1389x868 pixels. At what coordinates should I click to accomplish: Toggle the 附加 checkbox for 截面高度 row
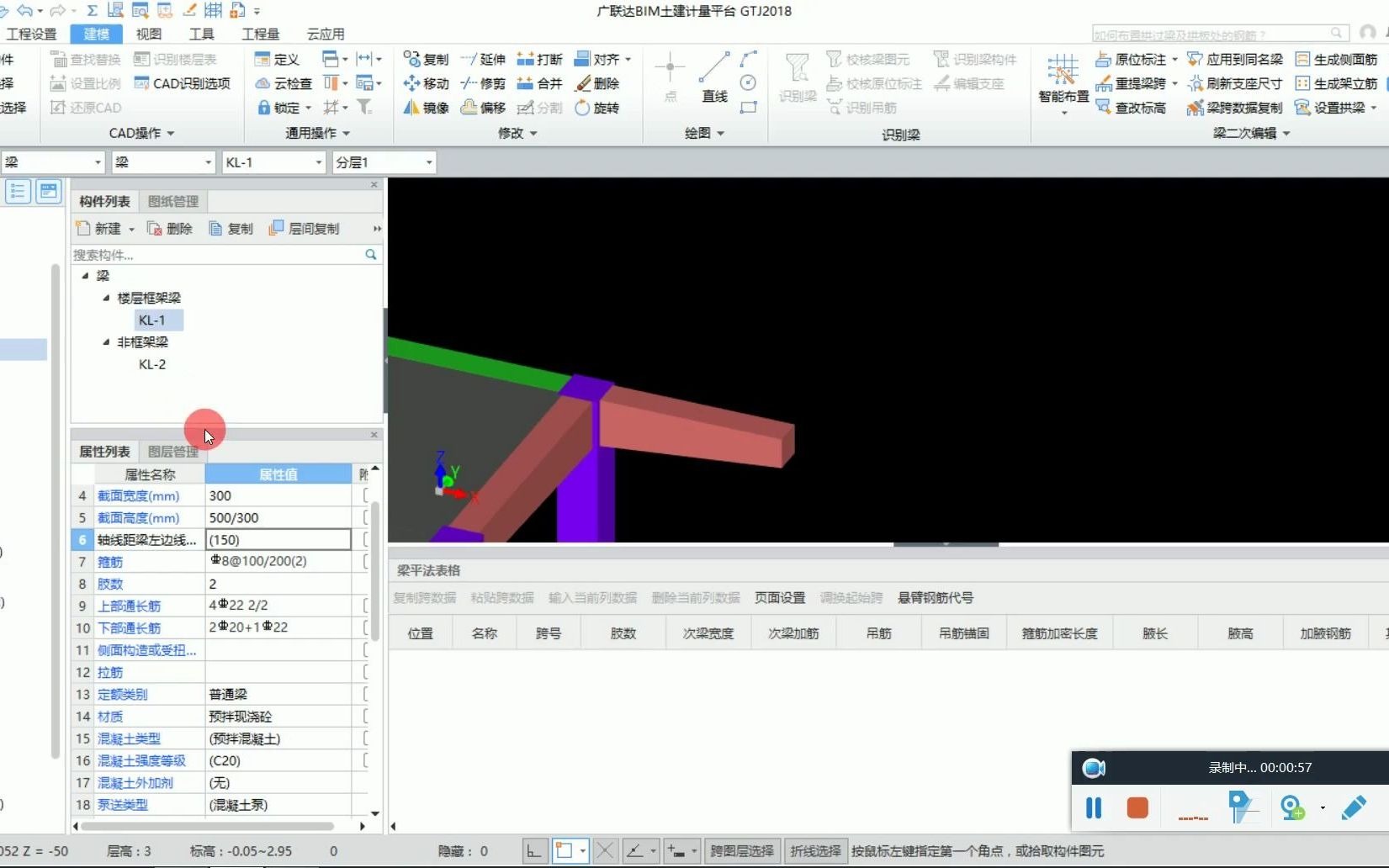366,517
